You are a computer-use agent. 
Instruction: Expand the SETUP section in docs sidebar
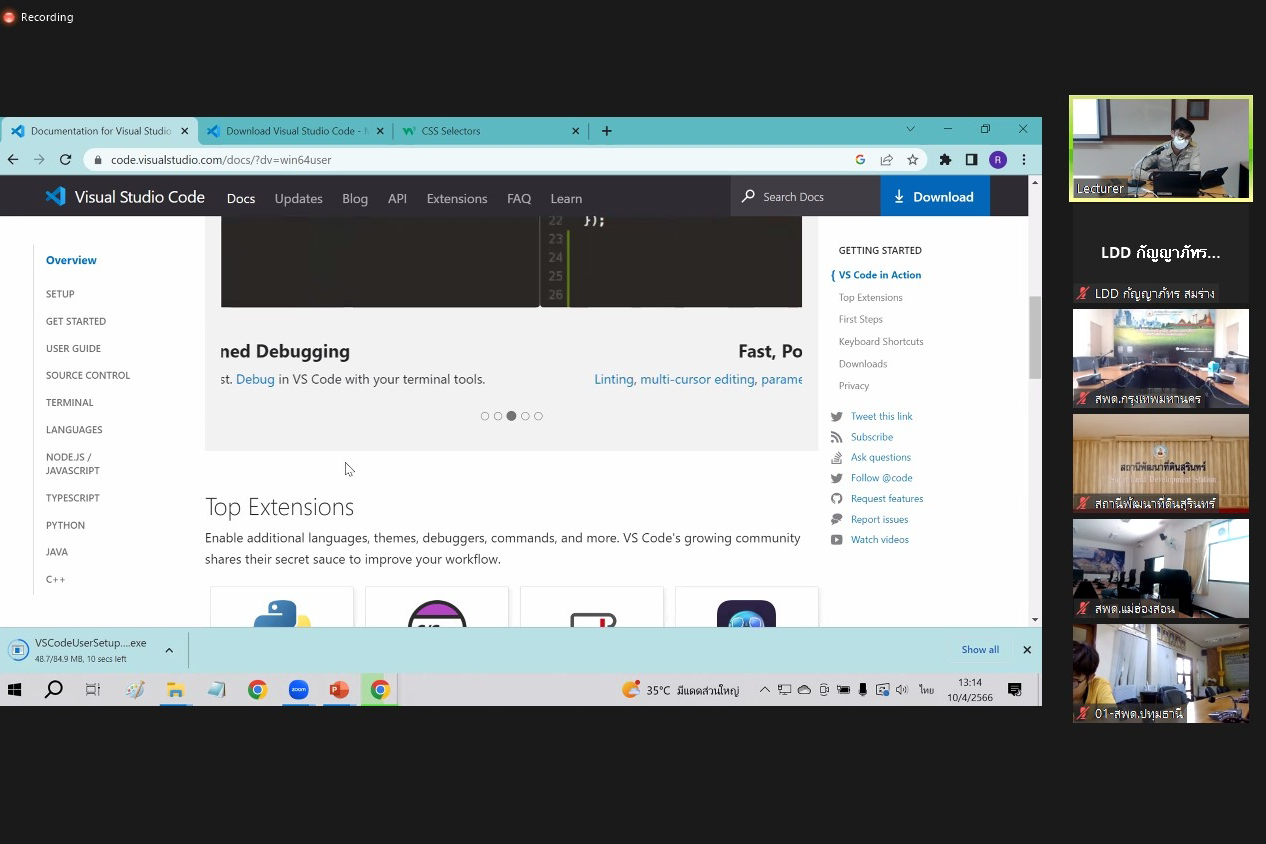60,294
